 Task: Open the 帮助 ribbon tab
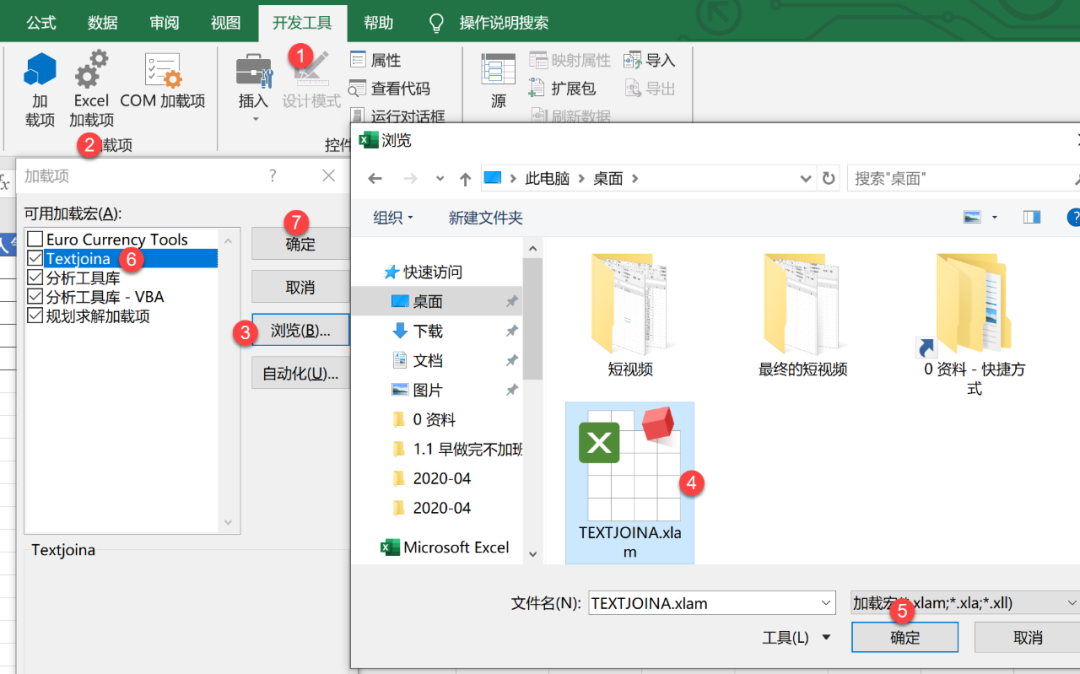378,21
